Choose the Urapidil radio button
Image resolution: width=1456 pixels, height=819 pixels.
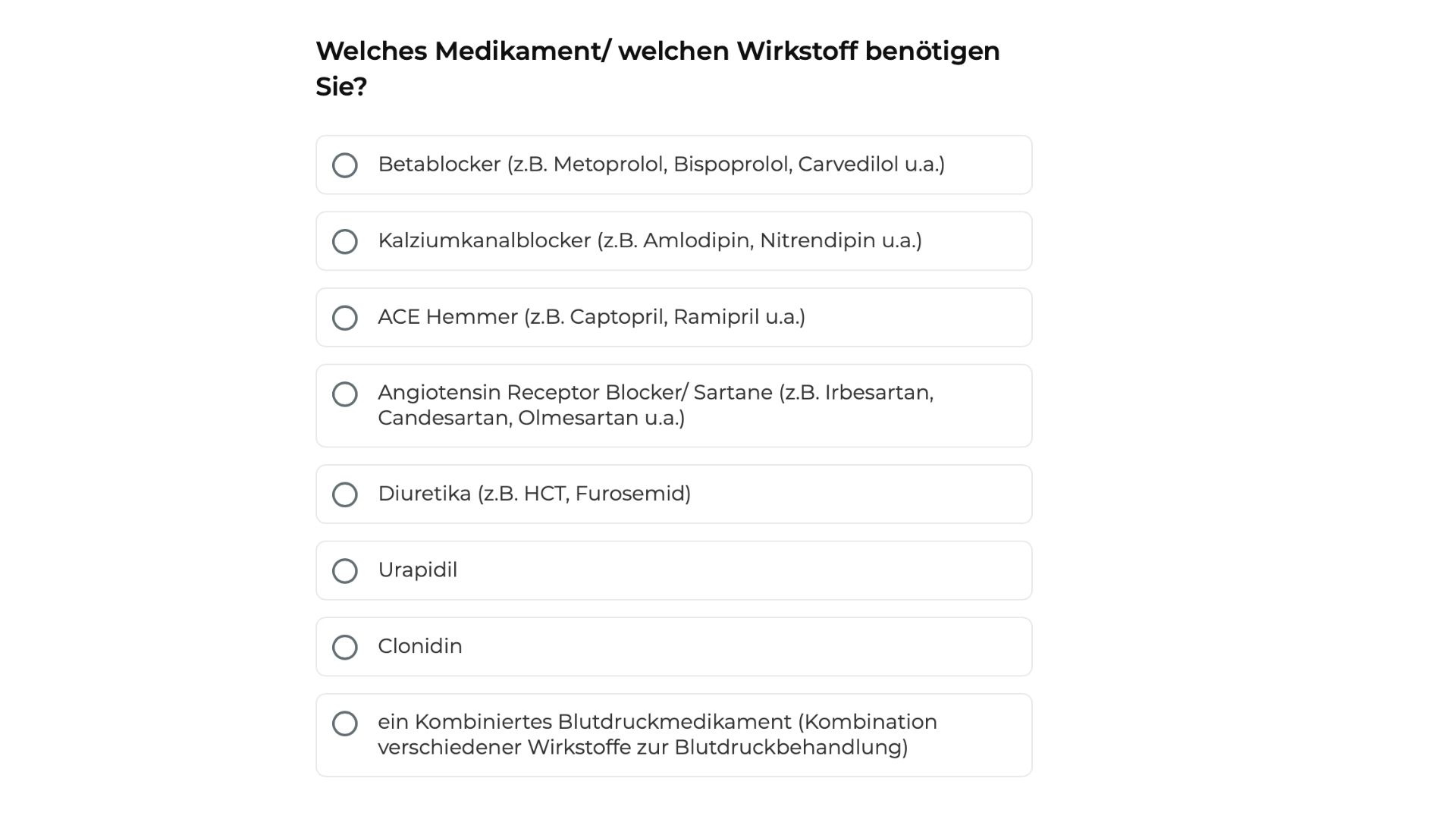(x=345, y=571)
